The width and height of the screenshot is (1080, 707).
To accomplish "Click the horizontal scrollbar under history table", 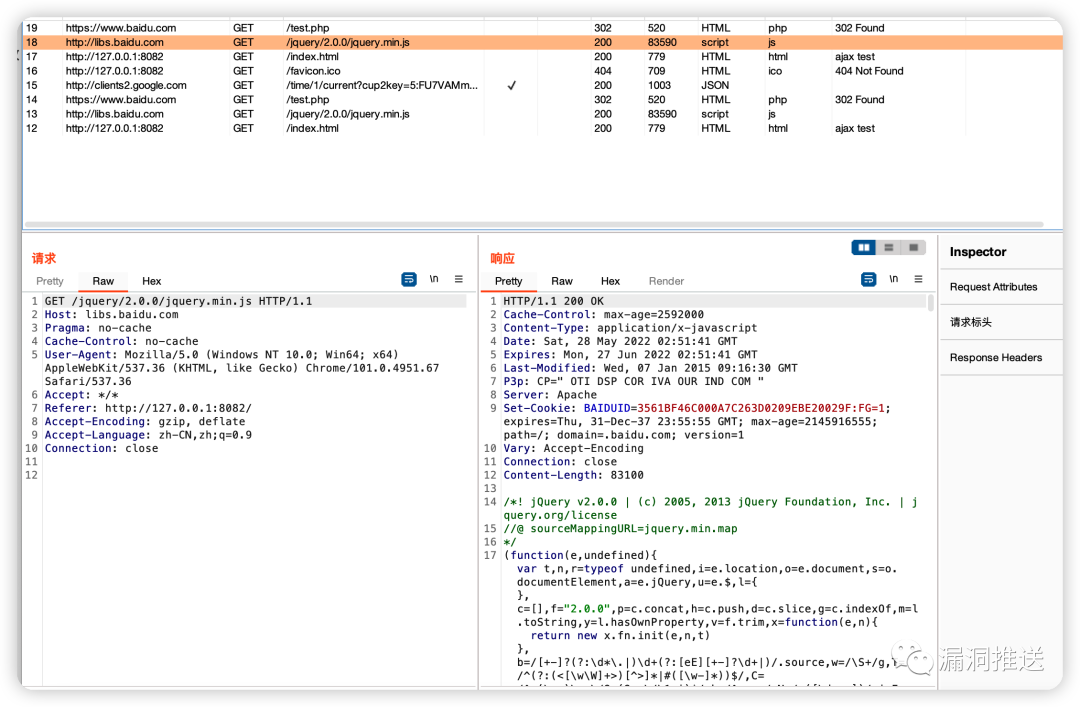I will point(534,225).
